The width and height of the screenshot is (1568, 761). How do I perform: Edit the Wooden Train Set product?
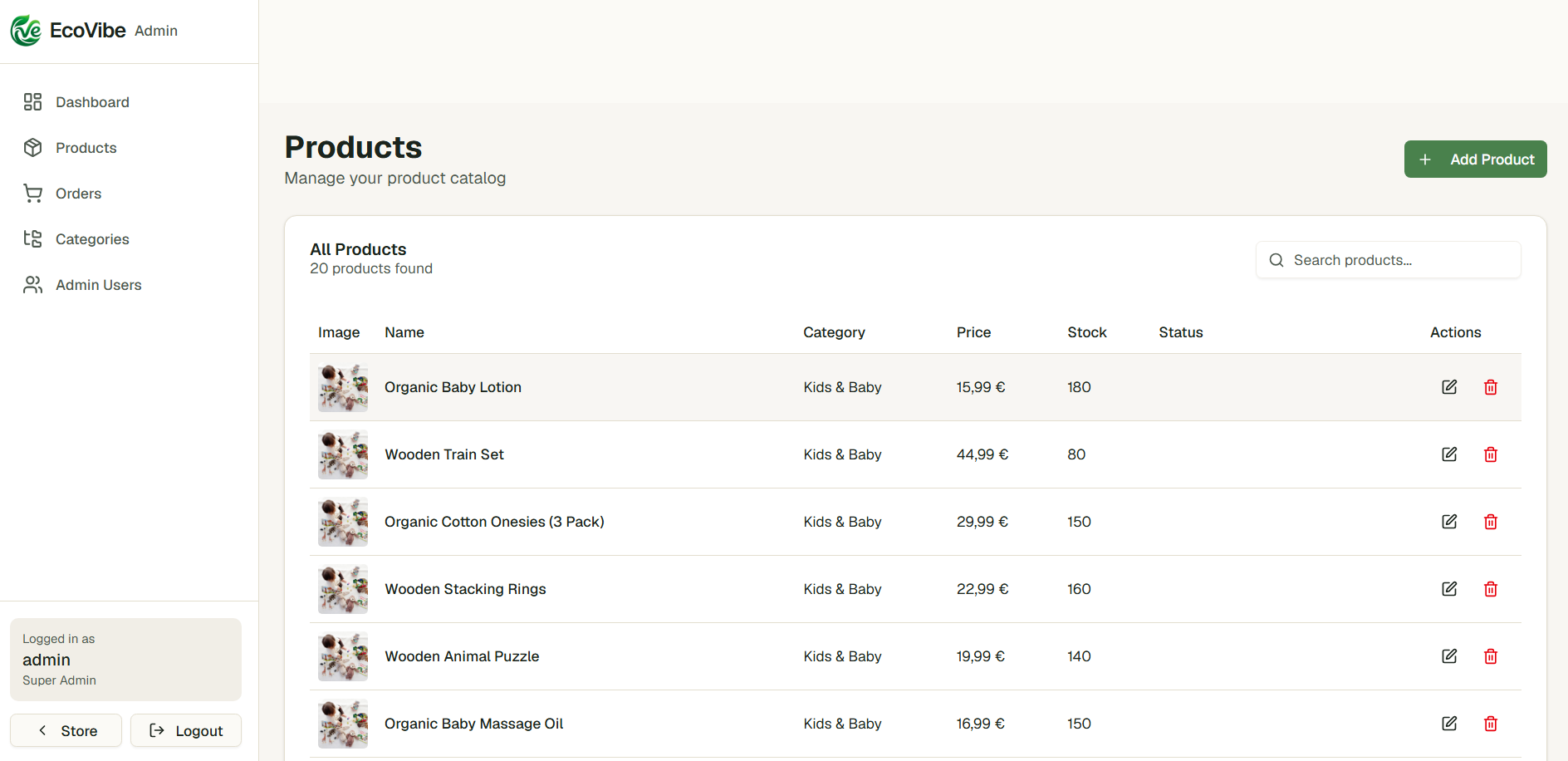pos(1449,454)
